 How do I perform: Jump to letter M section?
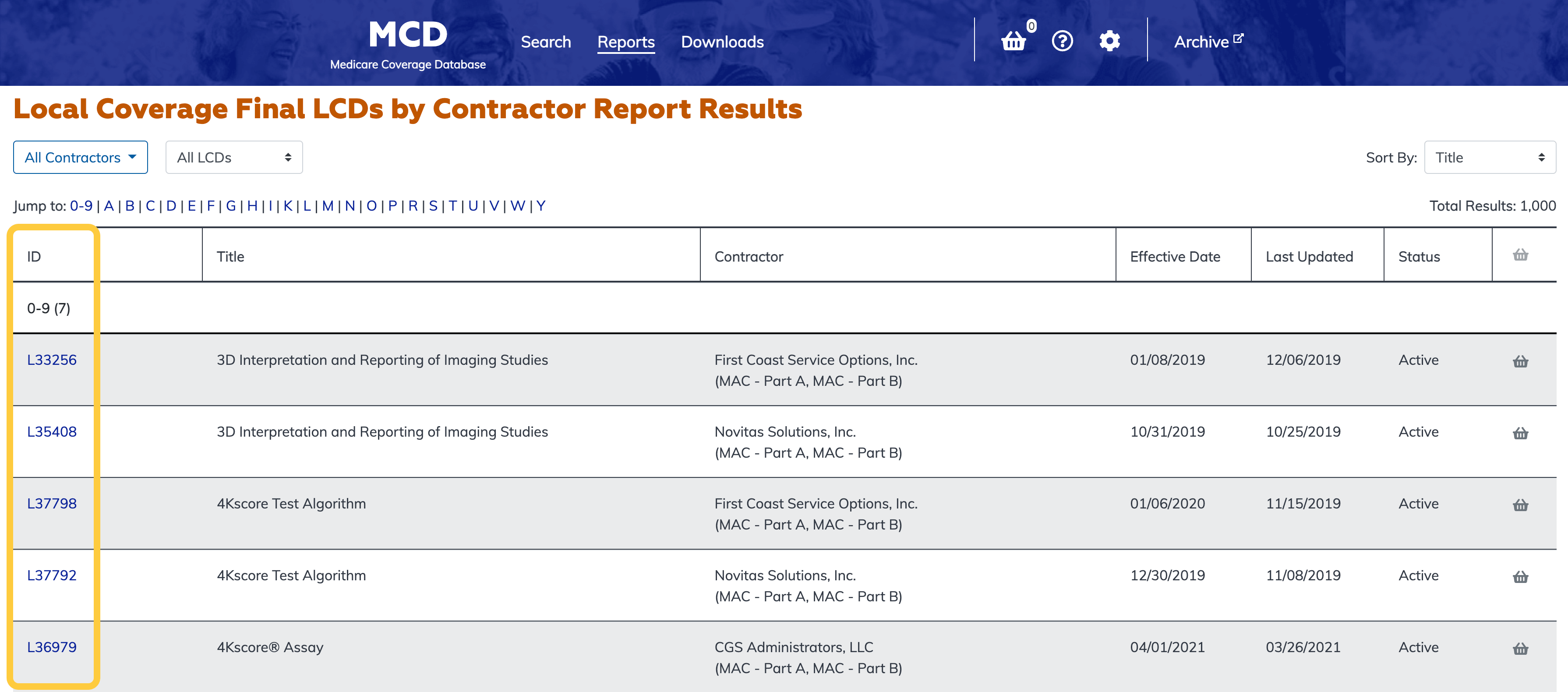[x=328, y=206]
